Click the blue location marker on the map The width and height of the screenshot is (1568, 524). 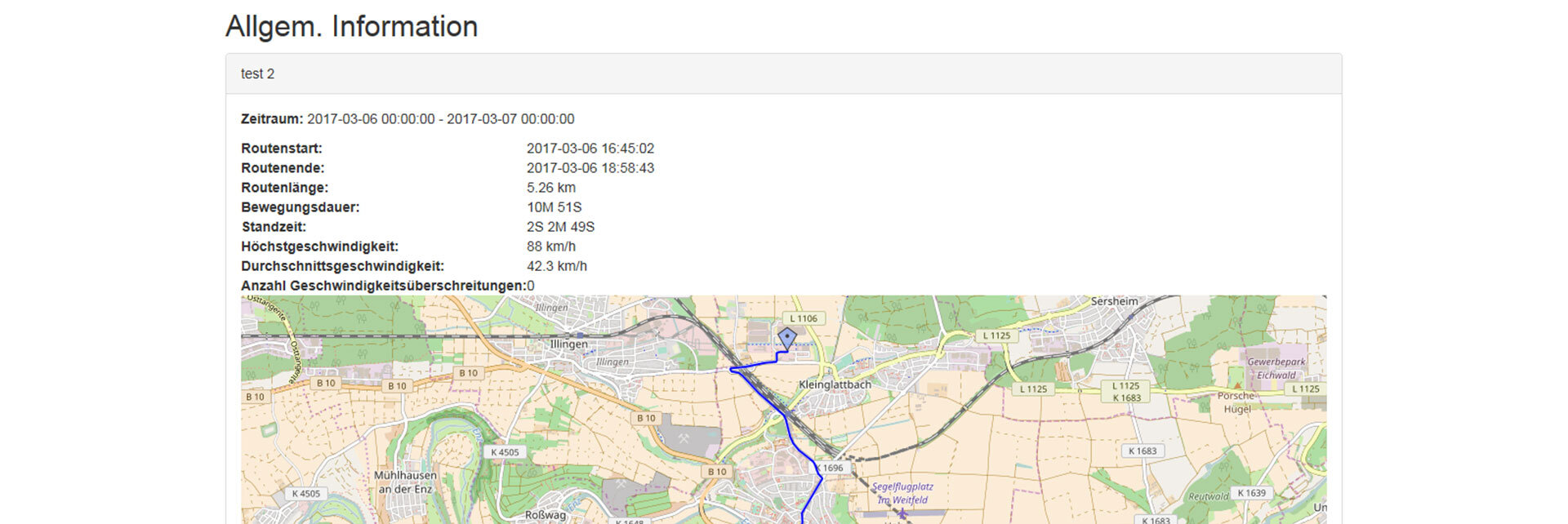[786, 338]
